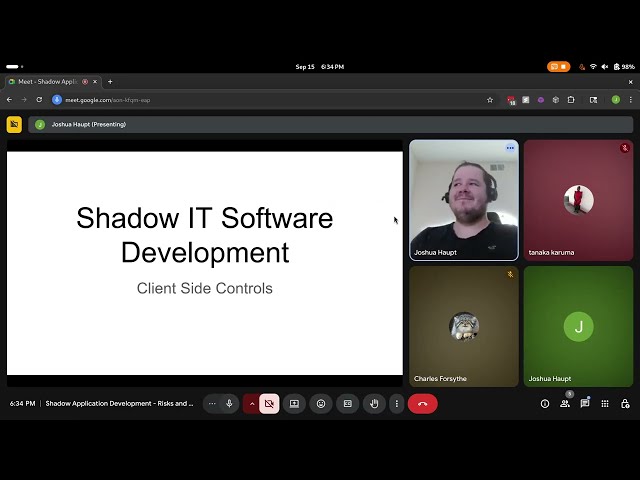This screenshot has height=480, width=640.
Task: Click the orange screen-sharing indicator in top bar
Action: click(x=558, y=67)
